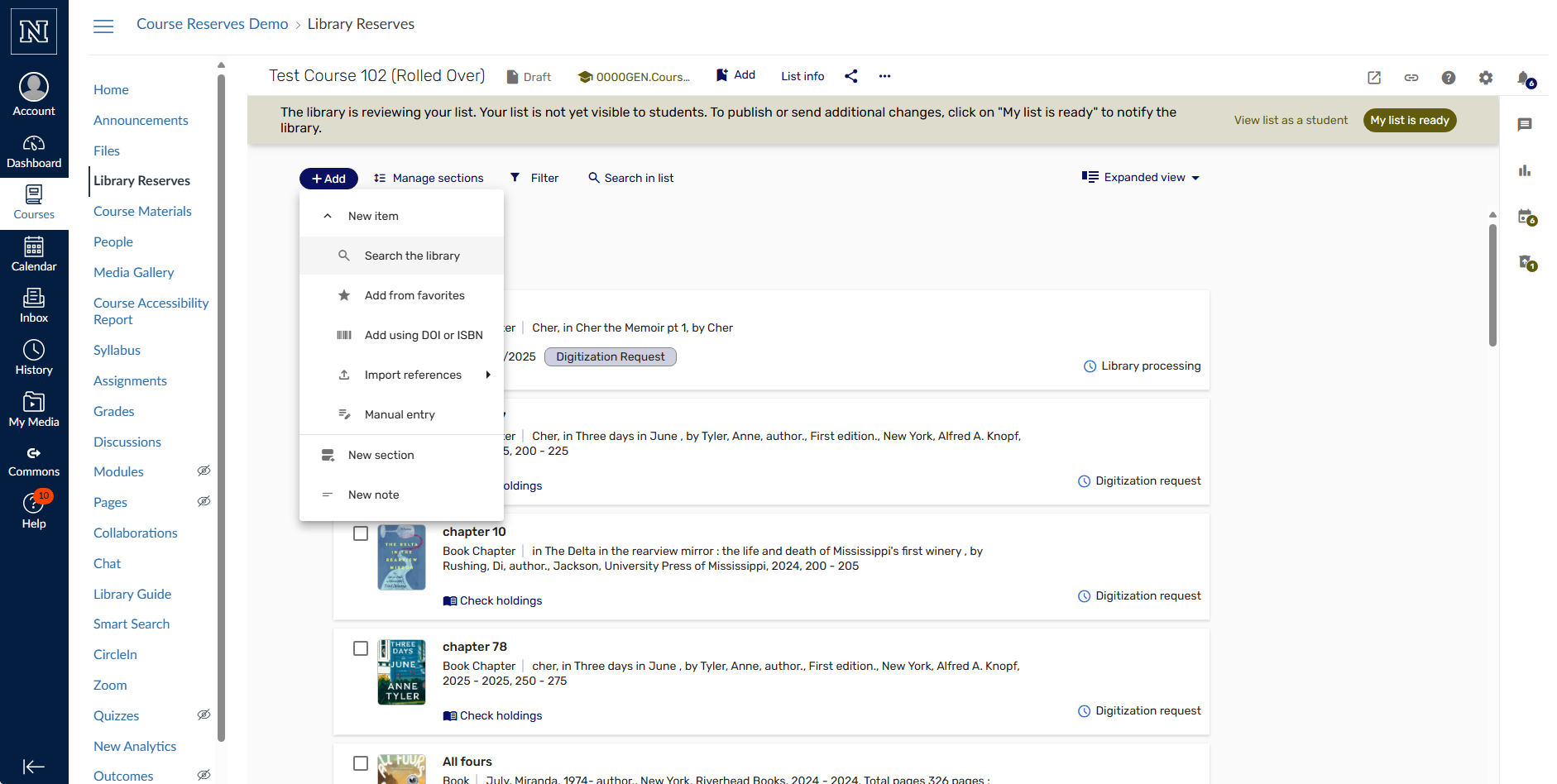Click the bookmark Add button in header
The width and height of the screenshot is (1557, 784).
[x=735, y=75]
